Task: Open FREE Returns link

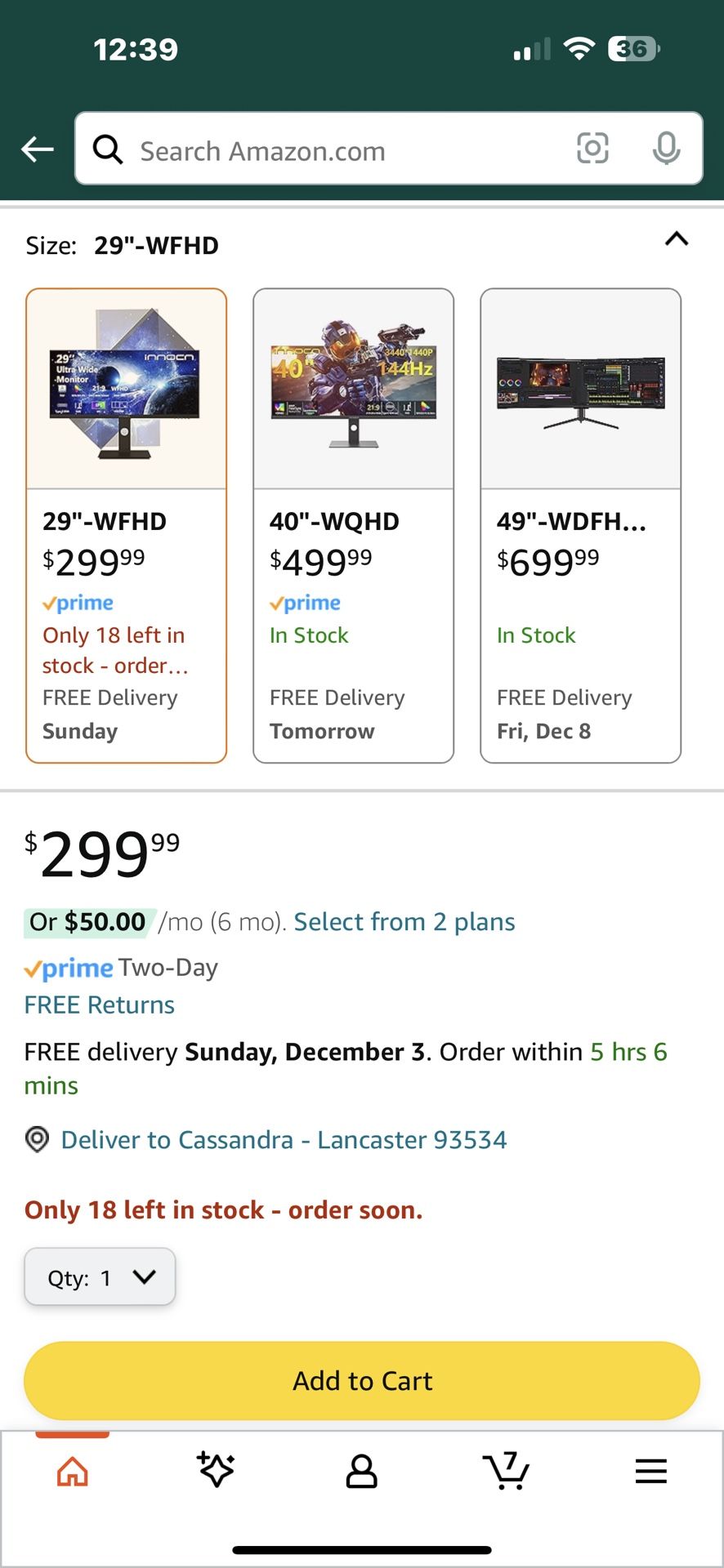Action: [100, 1004]
